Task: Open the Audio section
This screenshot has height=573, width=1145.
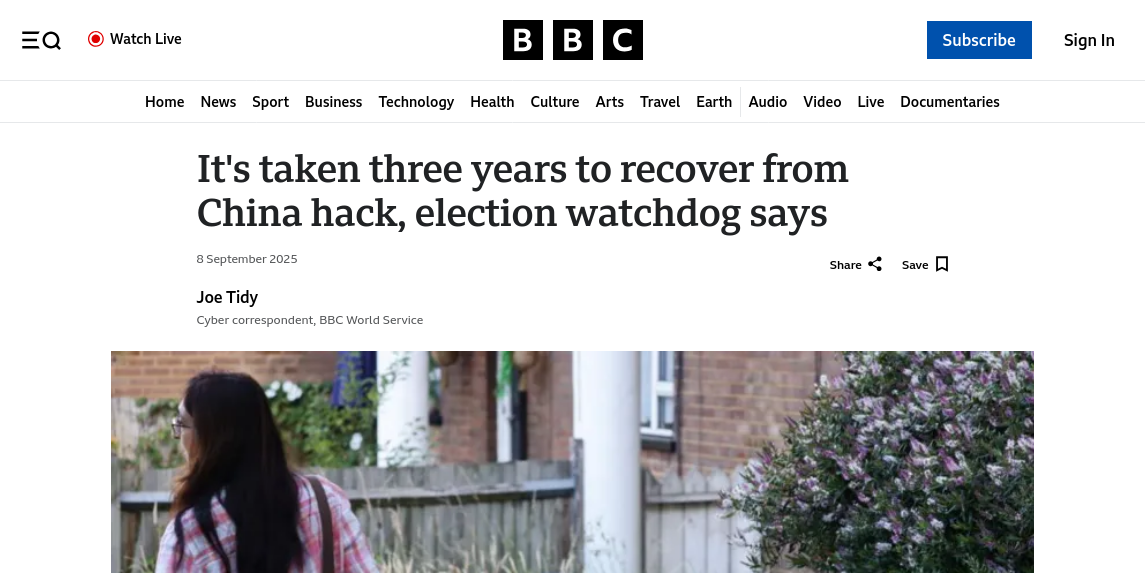Action: click(x=767, y=102)
